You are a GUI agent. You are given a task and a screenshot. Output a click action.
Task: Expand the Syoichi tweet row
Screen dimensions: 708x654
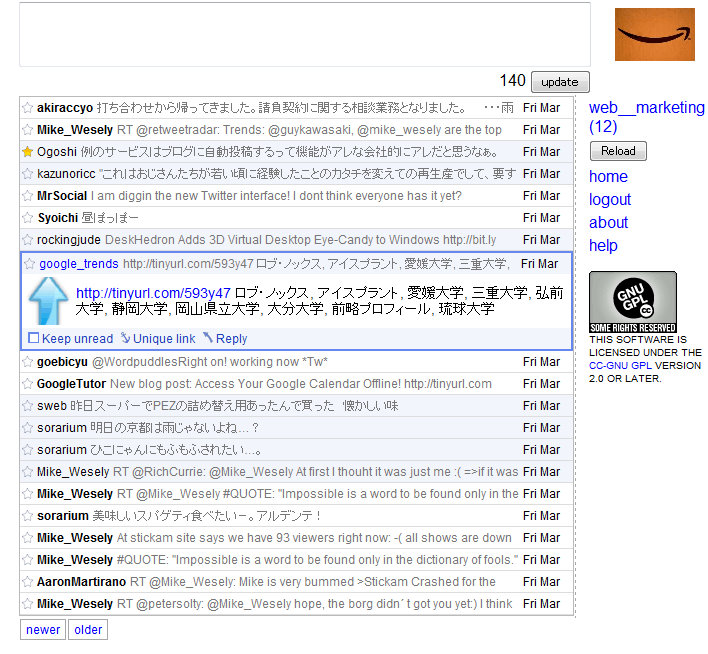(x=297, y=218)
